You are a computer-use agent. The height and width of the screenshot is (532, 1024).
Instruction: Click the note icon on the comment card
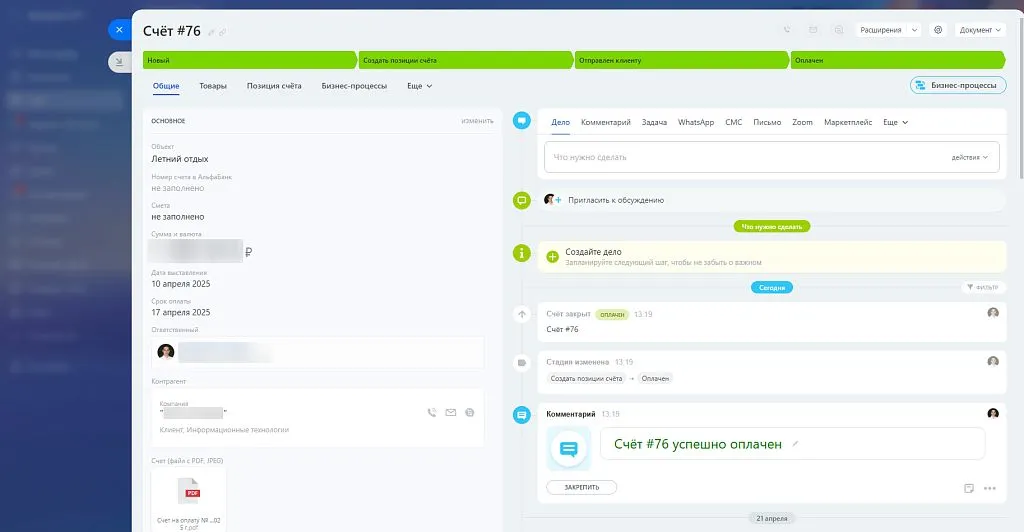[x=969, y=488]
